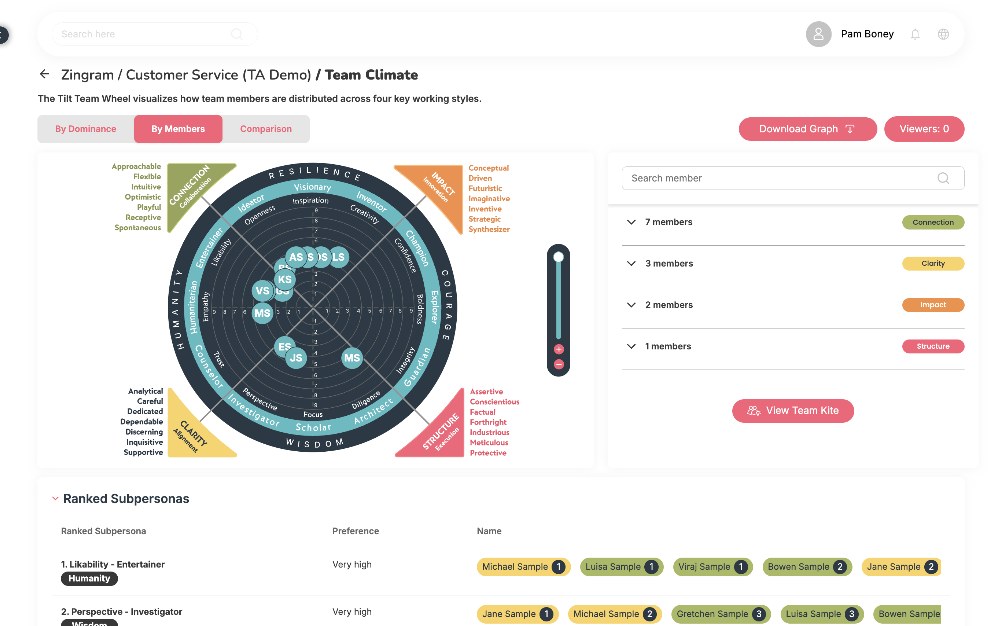1002x626 pixels.
Task: Click the Team Climate heading
Action: 371,75
